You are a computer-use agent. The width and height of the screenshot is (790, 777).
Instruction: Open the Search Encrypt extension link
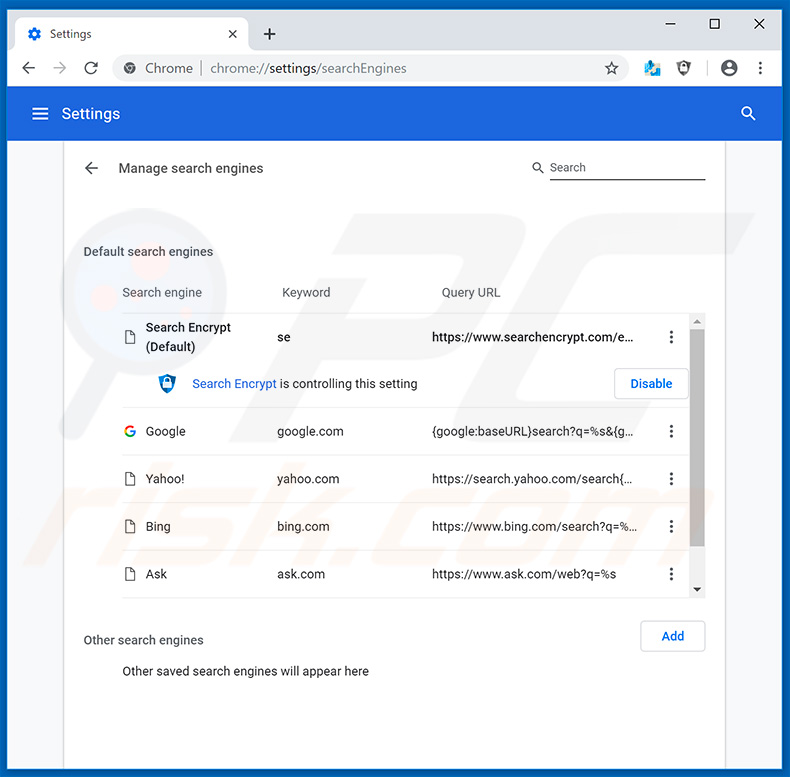click(234, 384)
